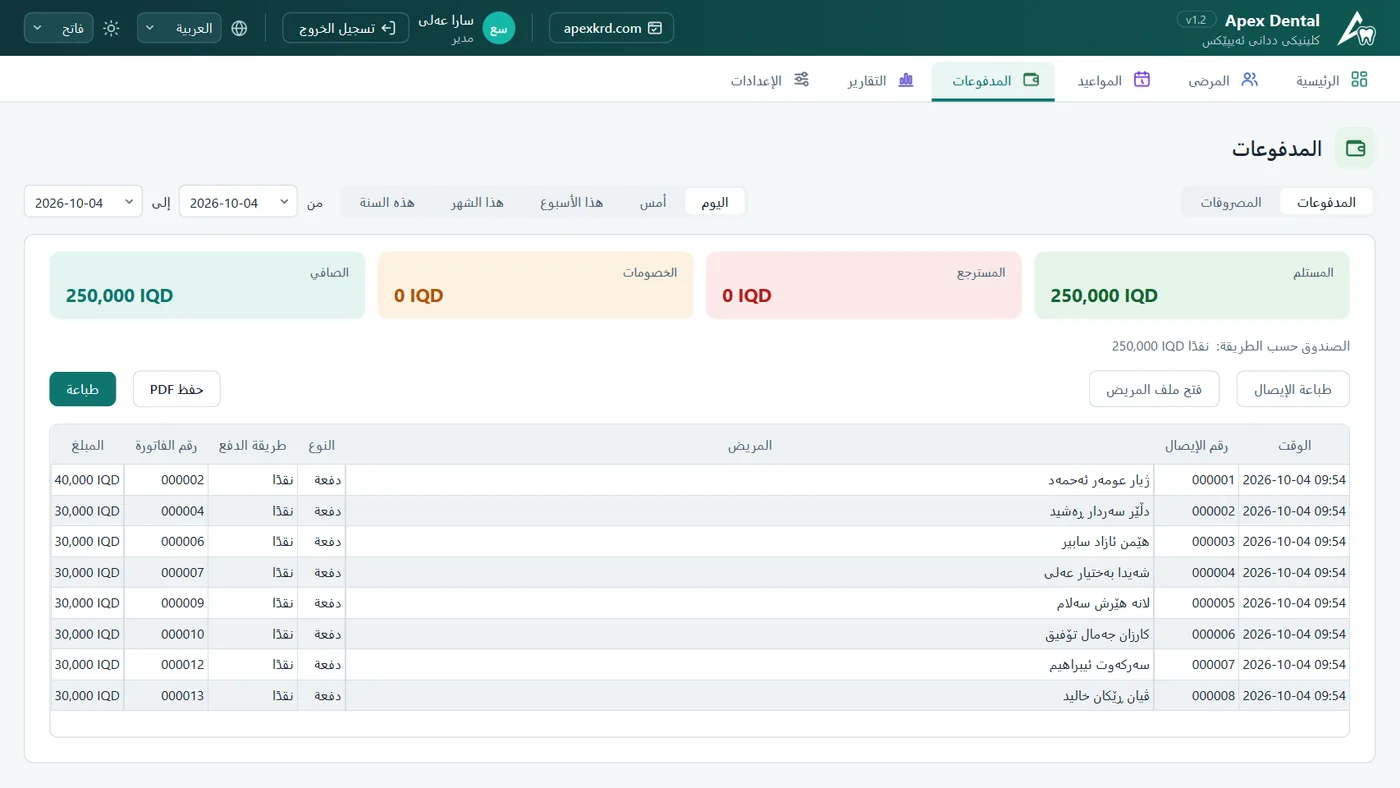1400x788 pixels.
Task: Expand the إلى end date dropdown
Action: (83, 203)
